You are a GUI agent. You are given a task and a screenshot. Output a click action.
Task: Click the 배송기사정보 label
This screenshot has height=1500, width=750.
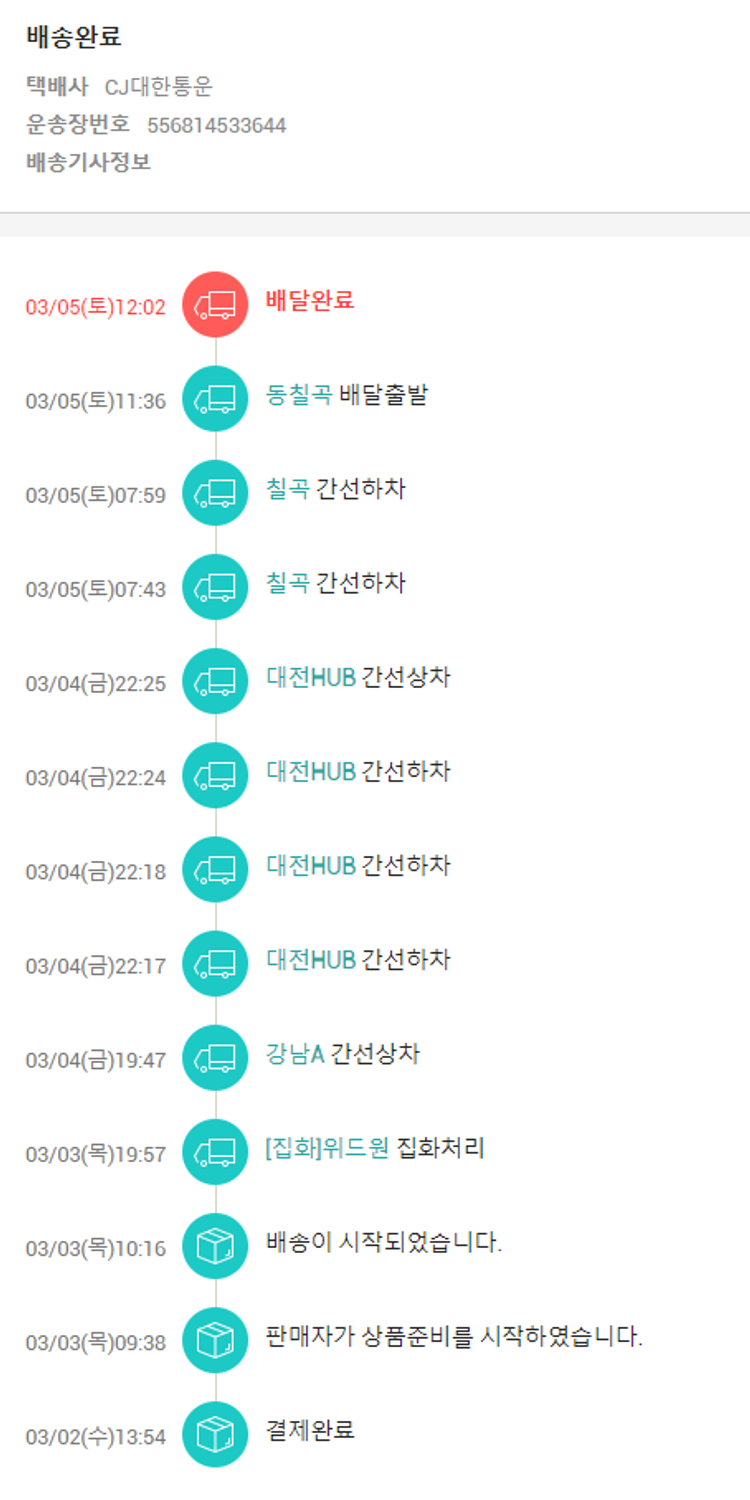88,162
